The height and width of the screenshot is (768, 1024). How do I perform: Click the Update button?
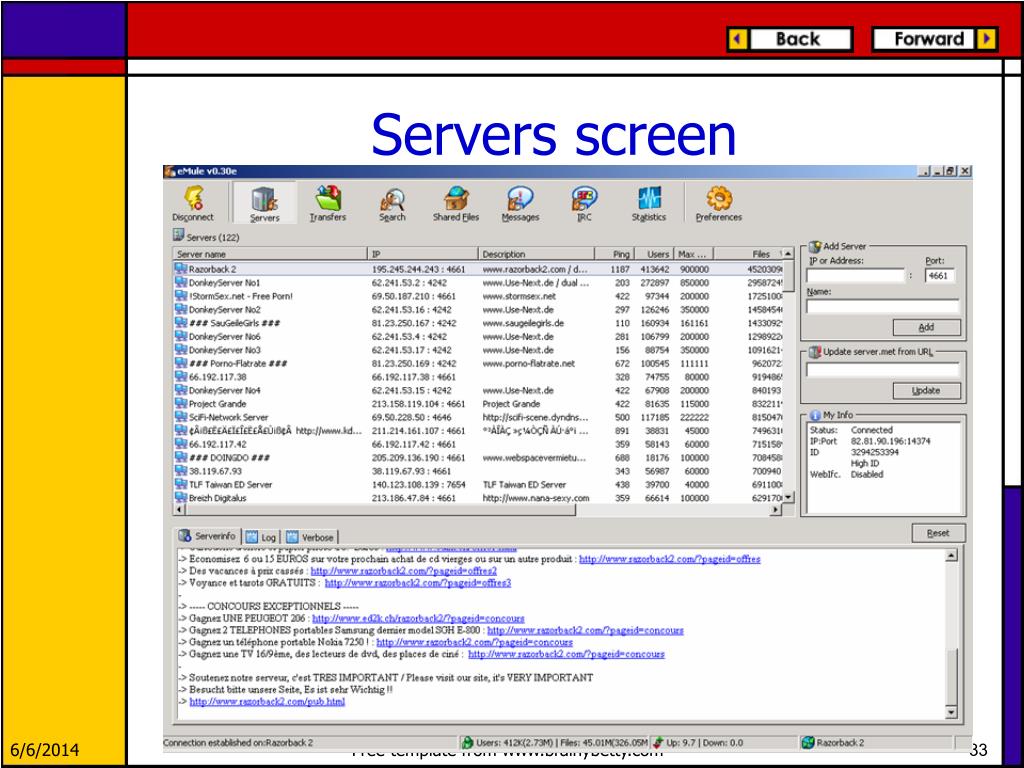click(x=926, y=391)
